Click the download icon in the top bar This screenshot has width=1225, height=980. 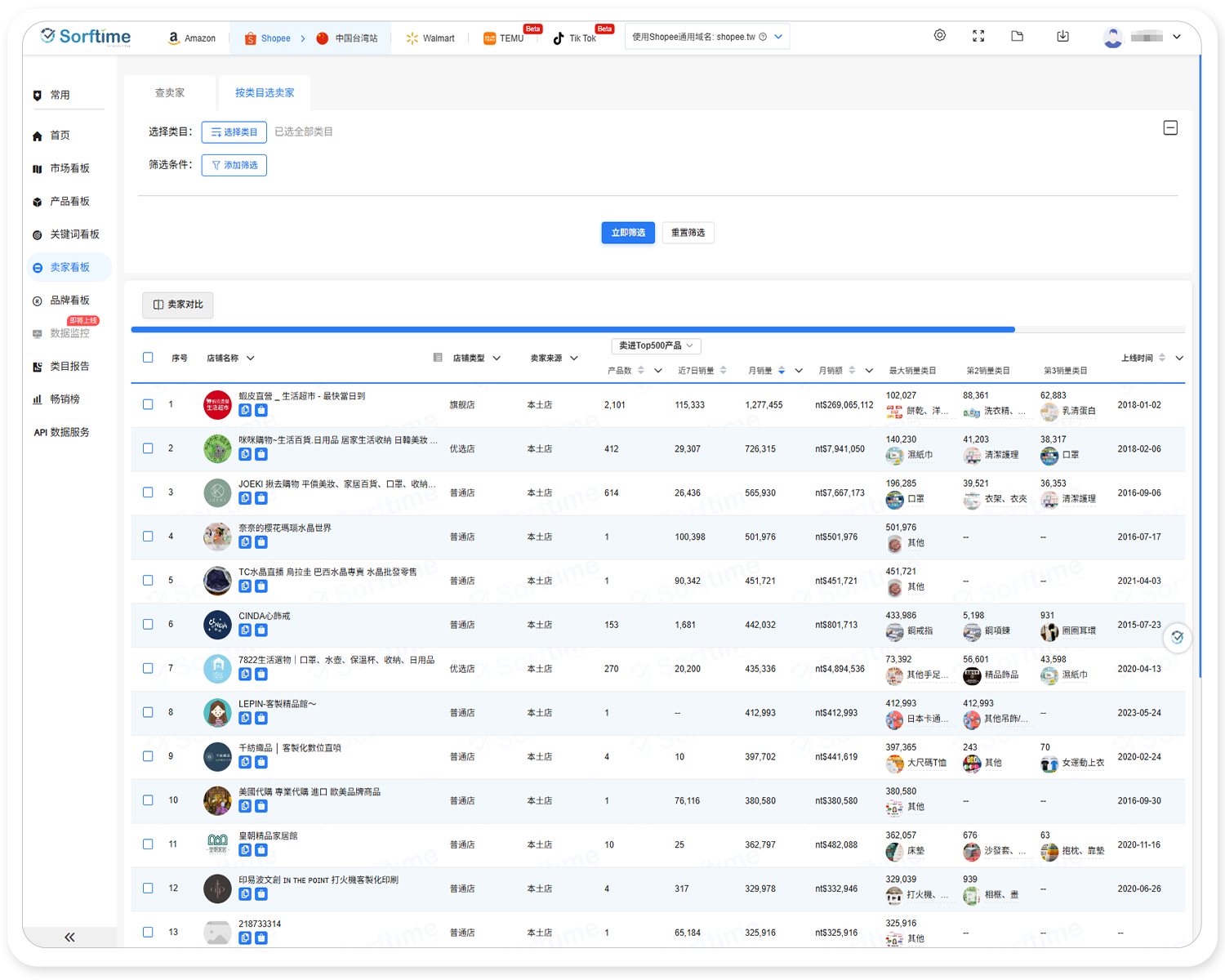click(1062, 36)
